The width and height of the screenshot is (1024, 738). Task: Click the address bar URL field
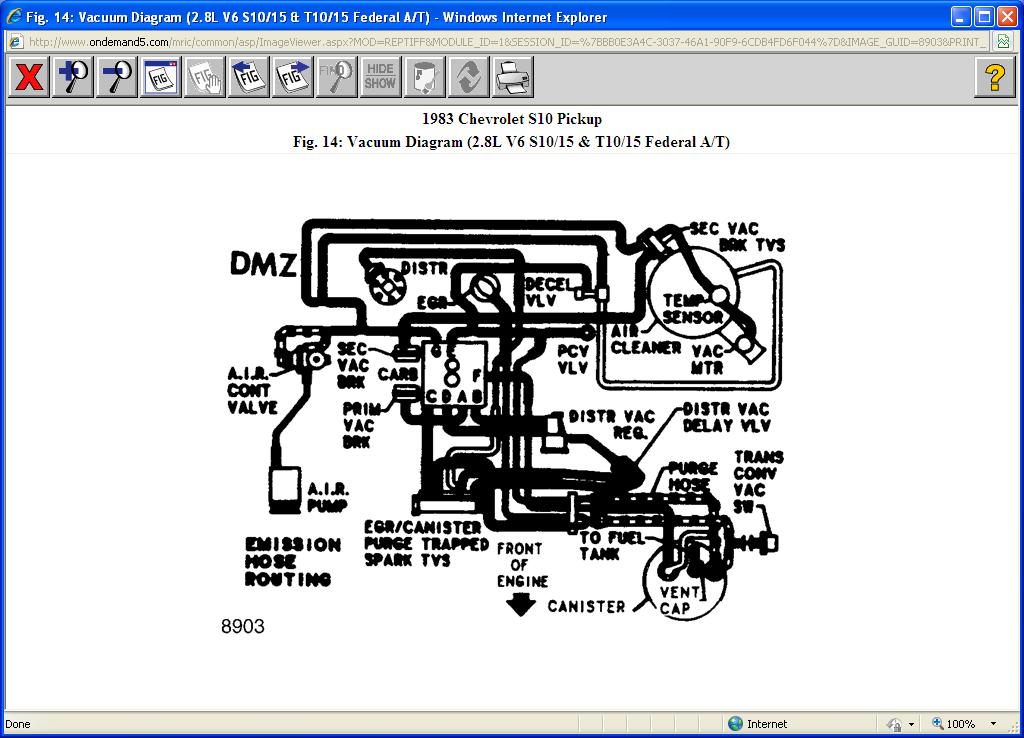coord(506,42)
